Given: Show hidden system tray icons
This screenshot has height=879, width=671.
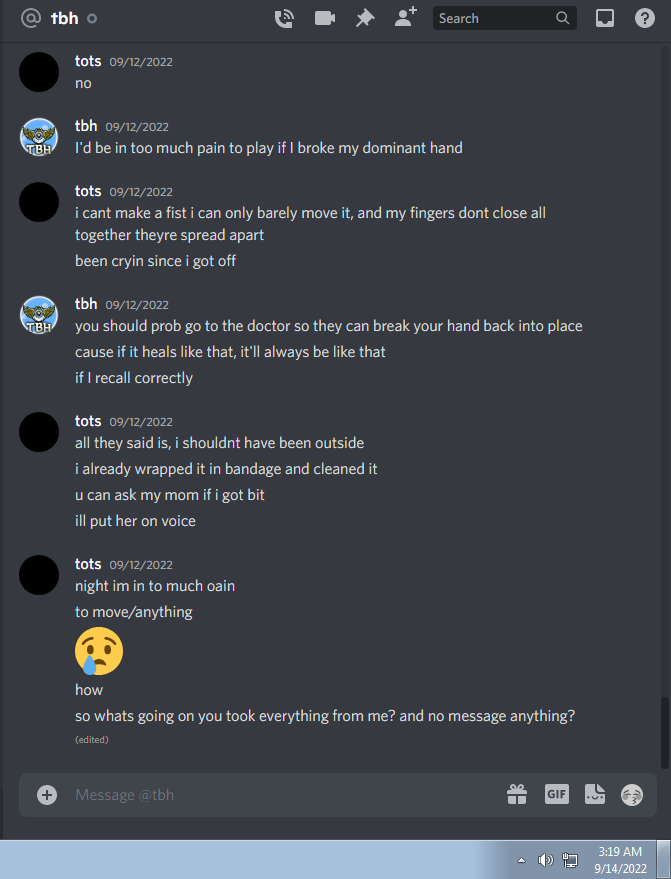Looking at the screenshot, I should (x=521, y=860).
